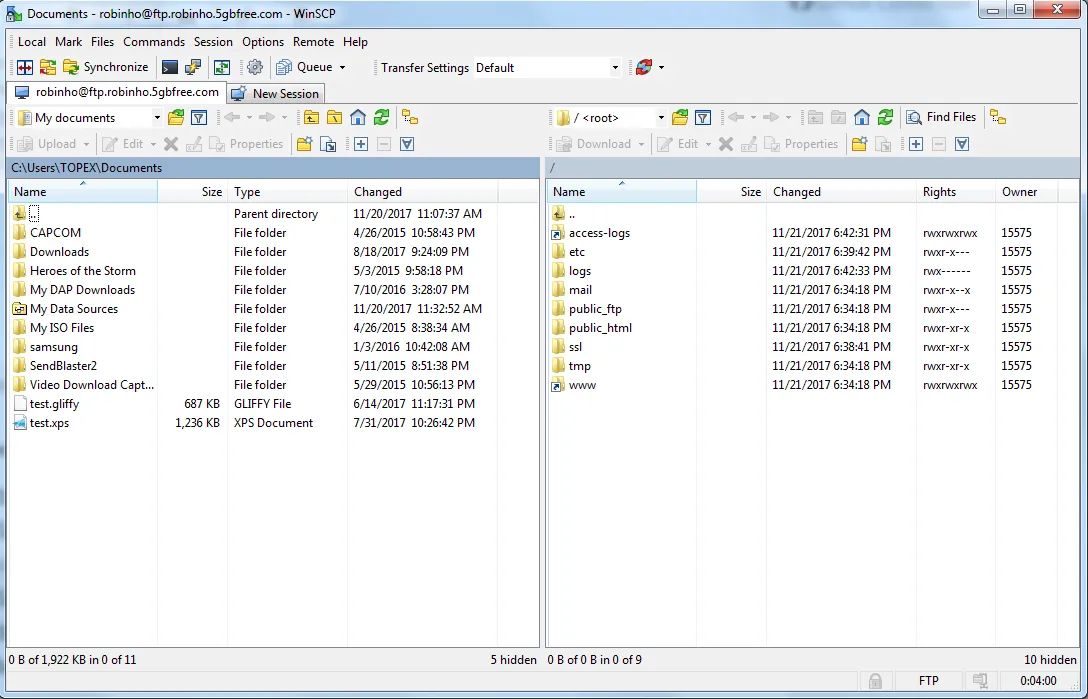Click the local panel filter icon
This screenshot has height=699, width=1088.
[x=199, y=117]
